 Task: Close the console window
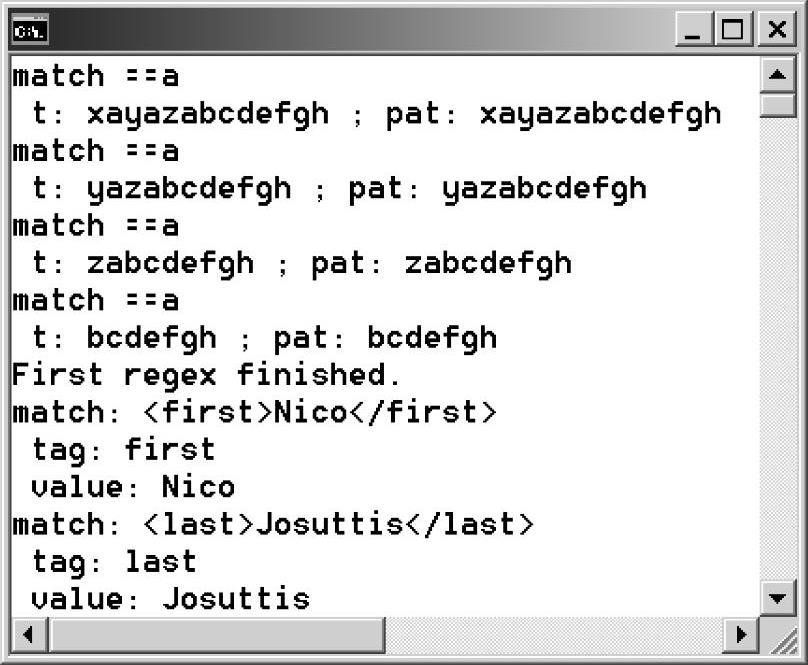(777, 30)
